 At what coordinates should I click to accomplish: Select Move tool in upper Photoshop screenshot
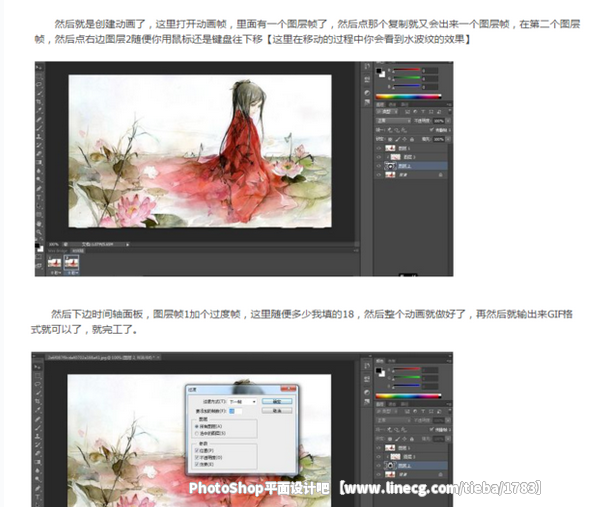pos(39,67)
